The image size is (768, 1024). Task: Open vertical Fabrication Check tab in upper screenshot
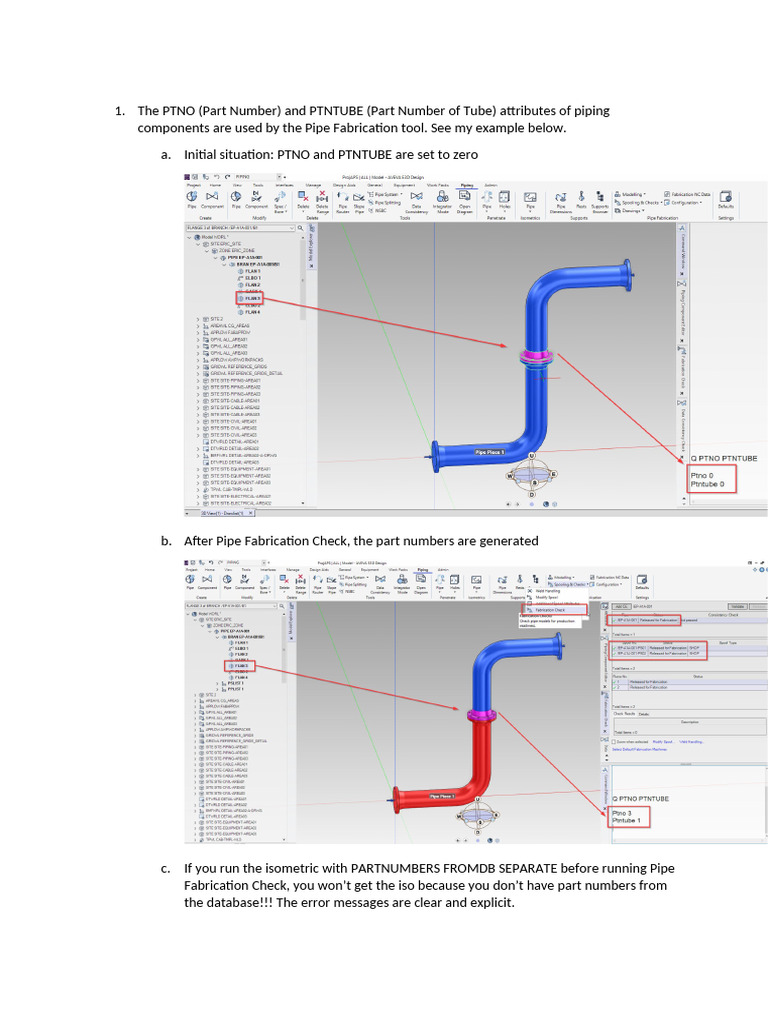682,371
